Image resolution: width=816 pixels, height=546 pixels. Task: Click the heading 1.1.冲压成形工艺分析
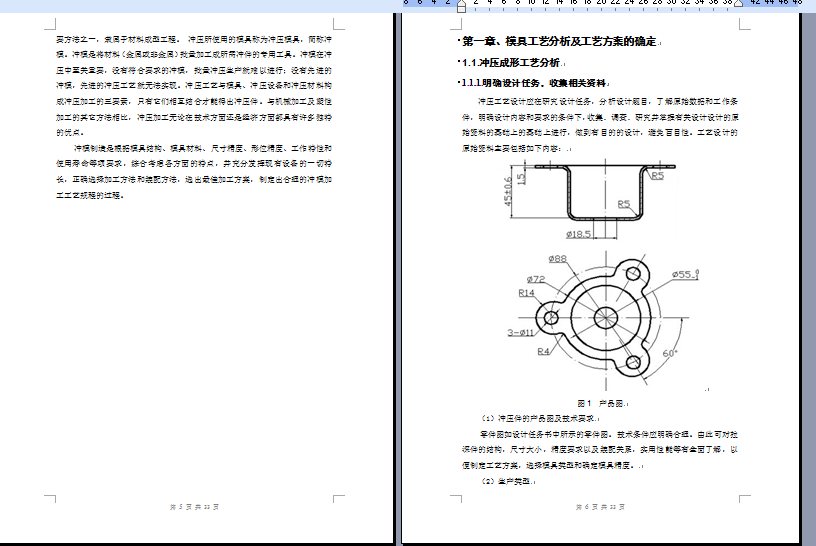tap(511, 62)
